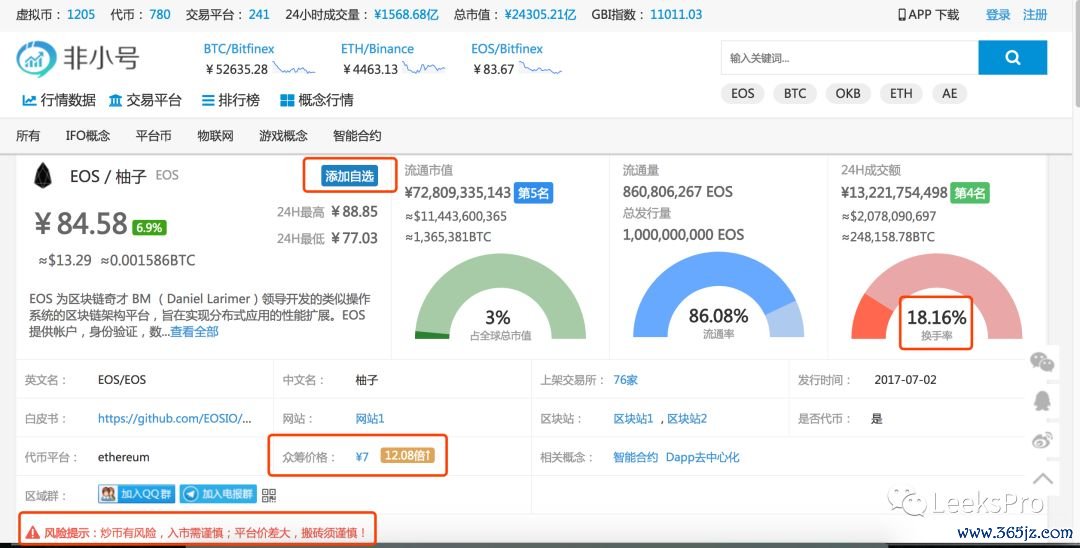
Task: Click the 第5名 ranking badge
Action: click(x=534, y=193)
